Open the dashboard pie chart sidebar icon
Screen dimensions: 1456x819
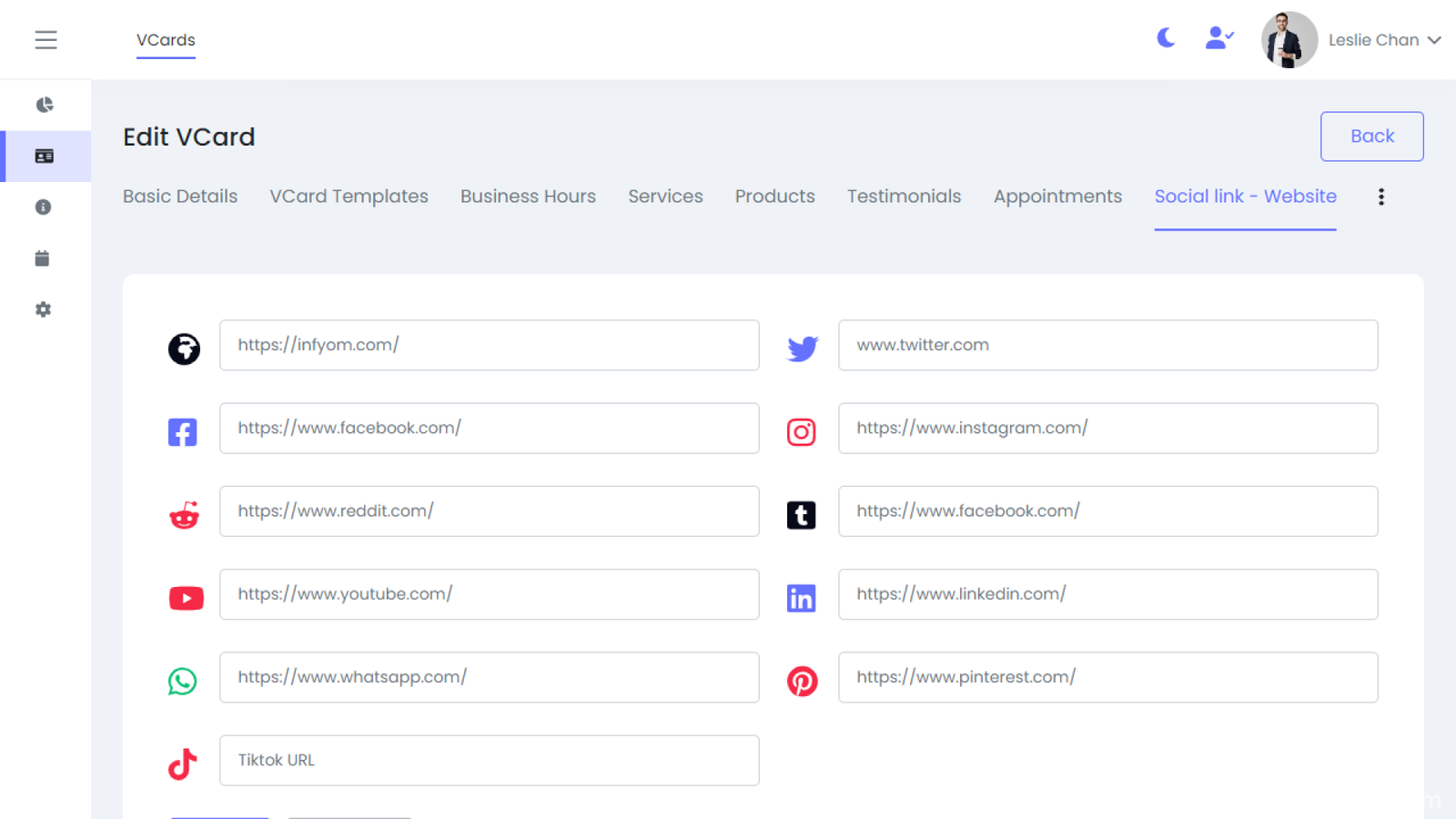coord(44,105)
